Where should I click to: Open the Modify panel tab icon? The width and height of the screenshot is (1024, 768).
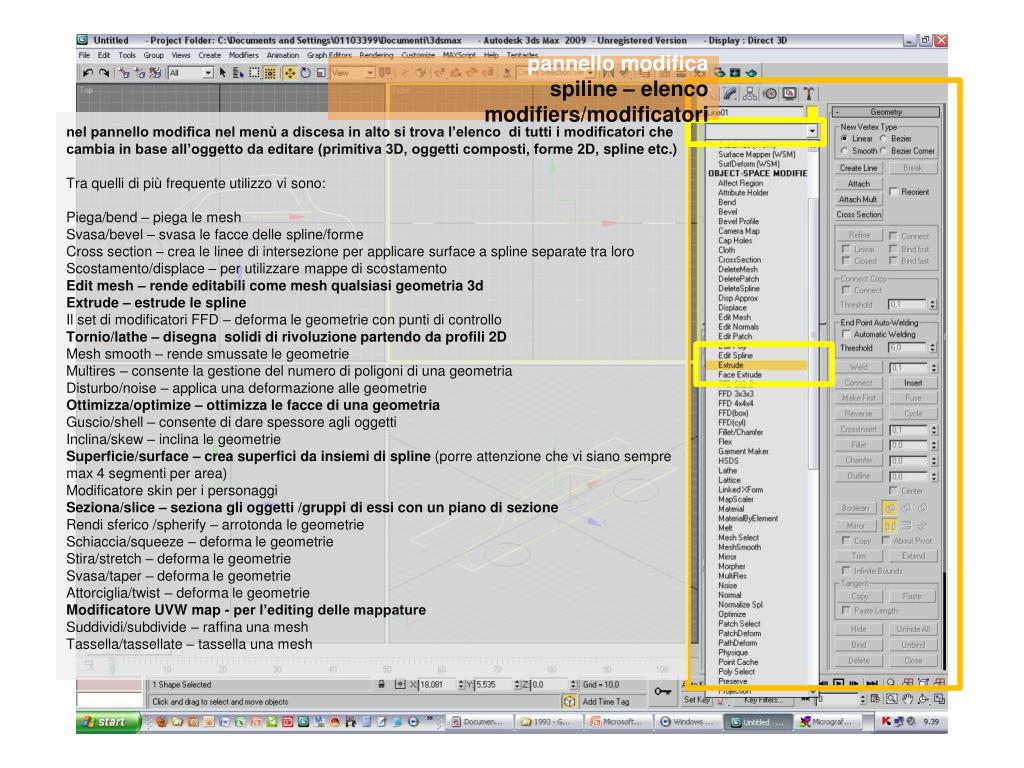coord(730,93)
